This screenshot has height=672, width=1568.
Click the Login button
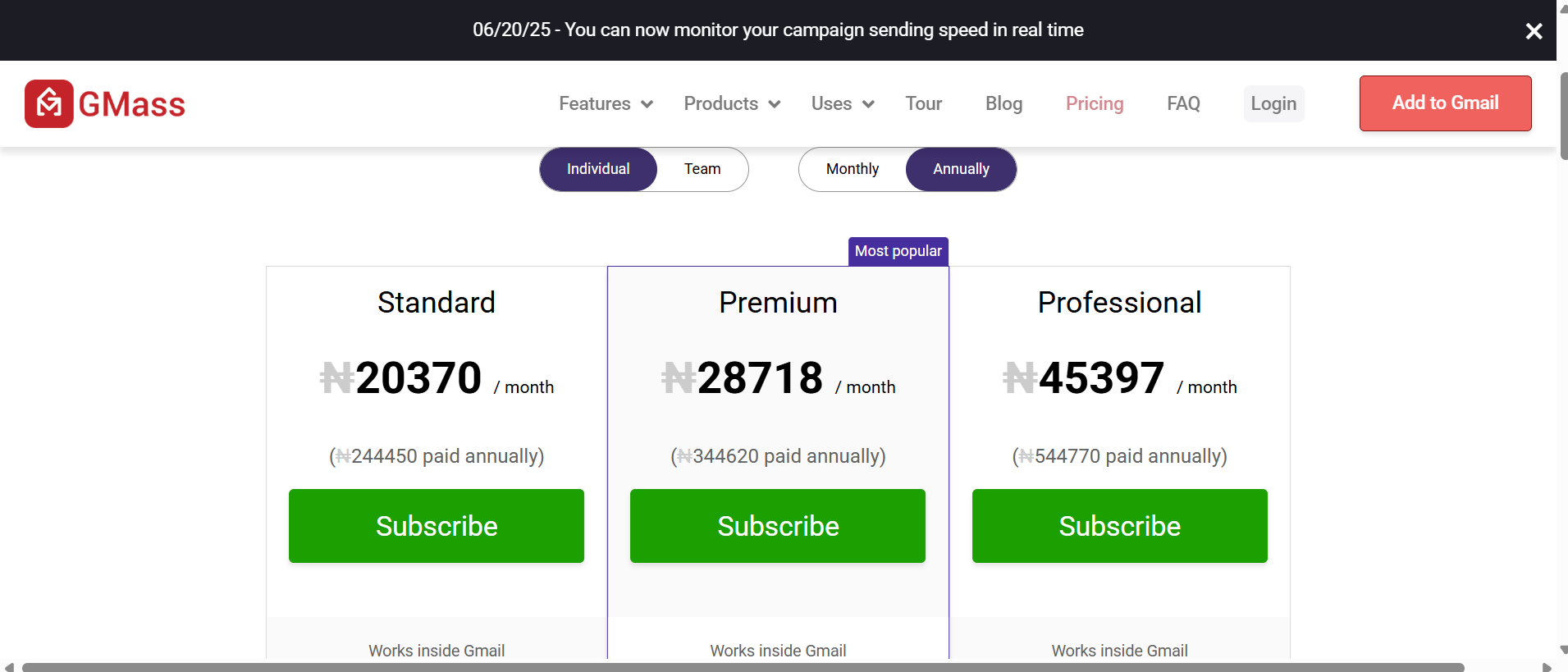click(x=1273, y=103)
